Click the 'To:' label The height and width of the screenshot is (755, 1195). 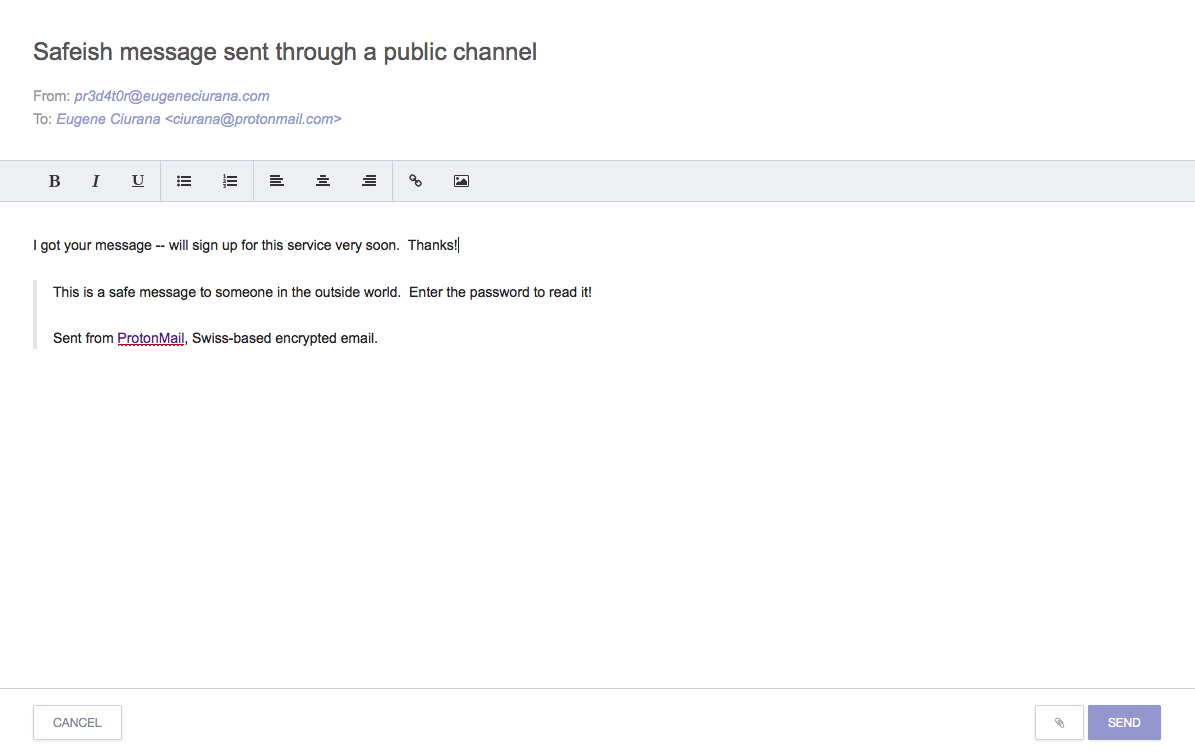pos(42,119)
